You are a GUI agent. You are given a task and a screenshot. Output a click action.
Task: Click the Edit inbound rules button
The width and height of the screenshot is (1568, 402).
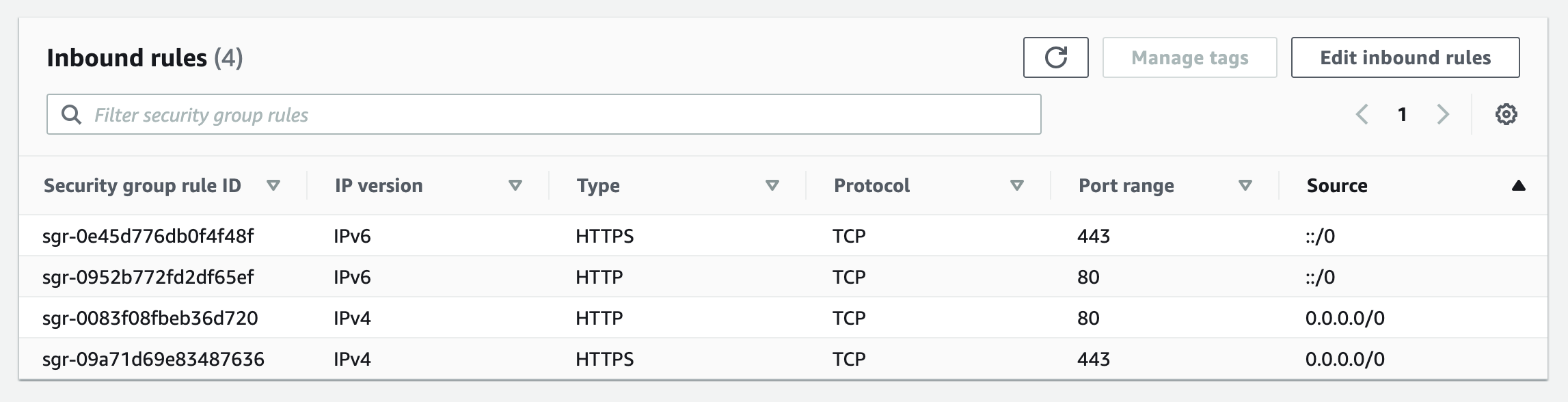pos(1405,57)
